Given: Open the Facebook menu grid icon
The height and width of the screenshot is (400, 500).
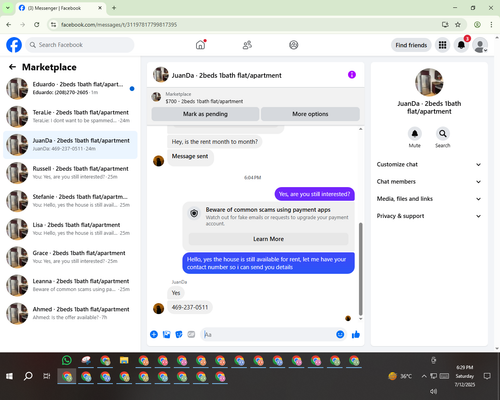Looking at the screenshot, I should click(x=442, y=45).
